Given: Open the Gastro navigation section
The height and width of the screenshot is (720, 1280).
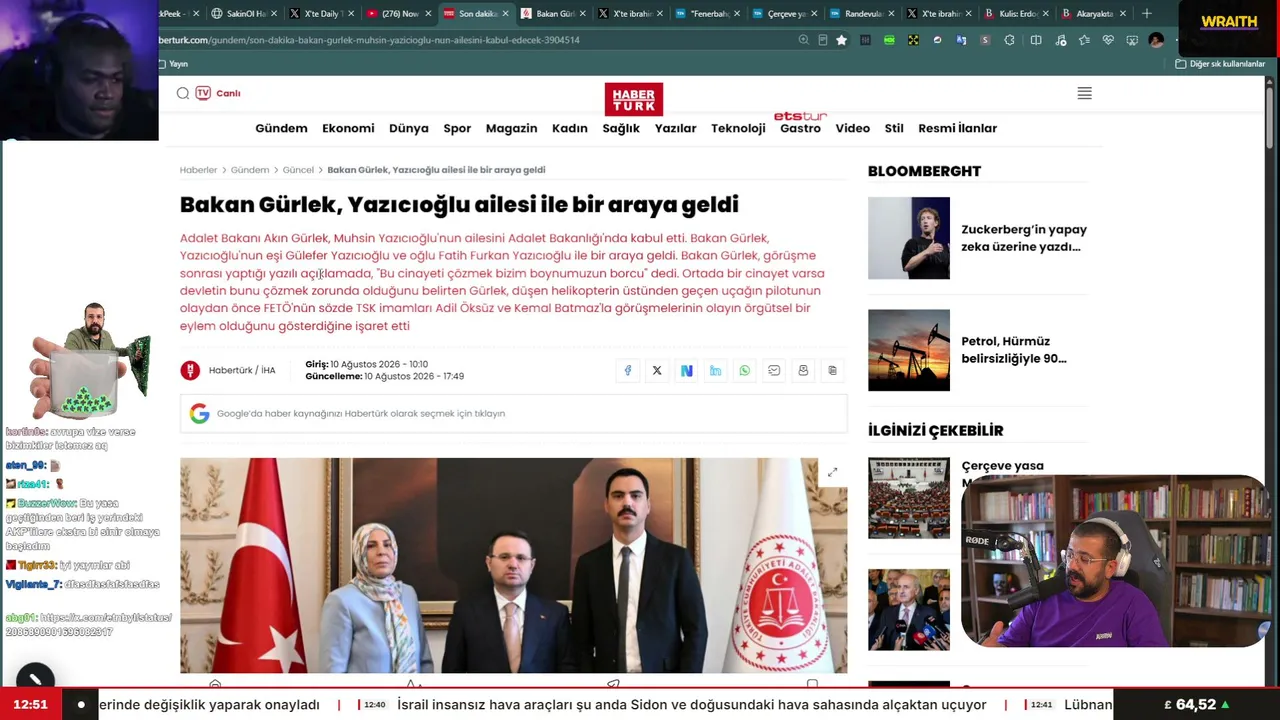Looking at the screenshot, I should click(x=800, y=128).
